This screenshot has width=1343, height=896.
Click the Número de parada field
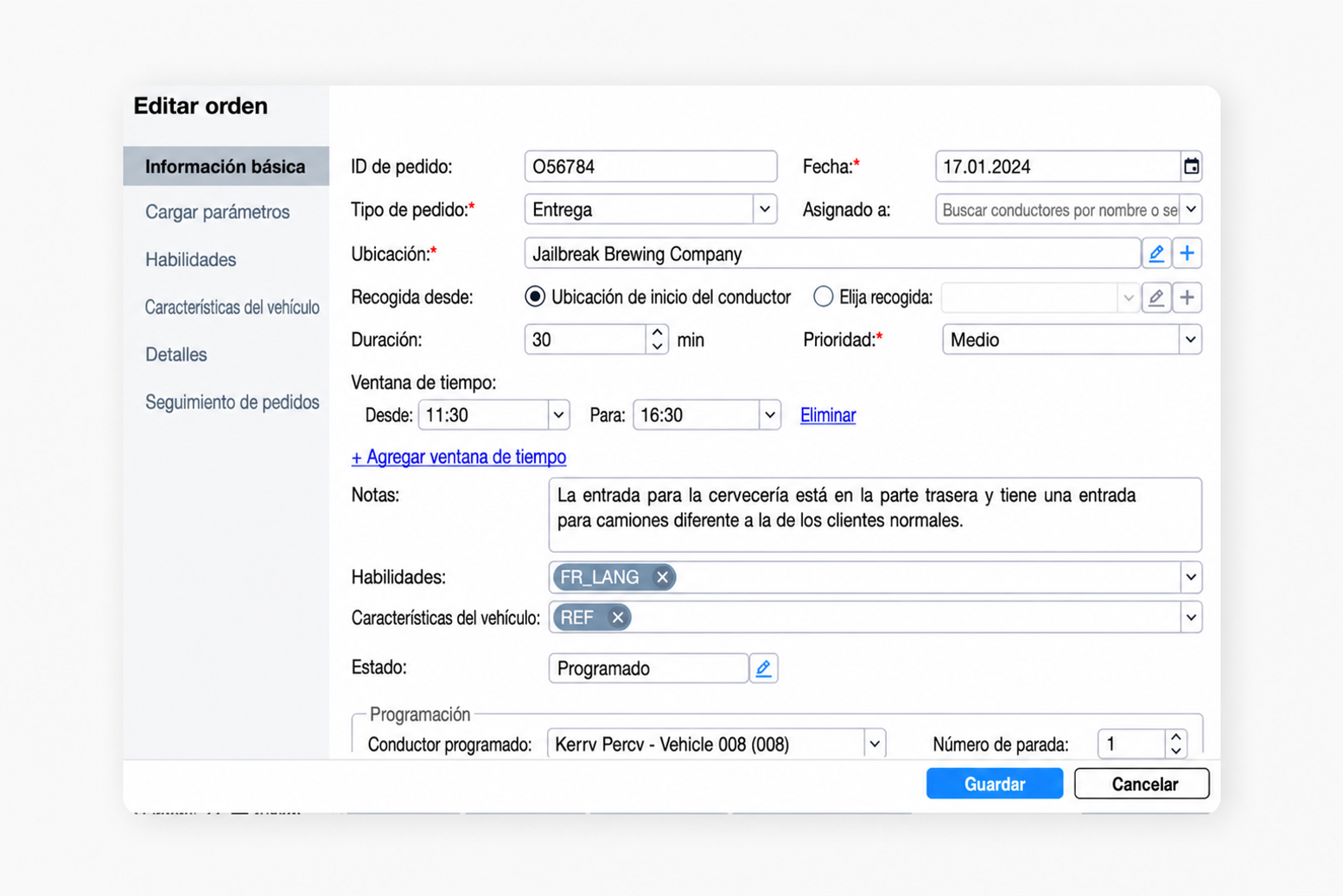click(x=1131, y=744)
